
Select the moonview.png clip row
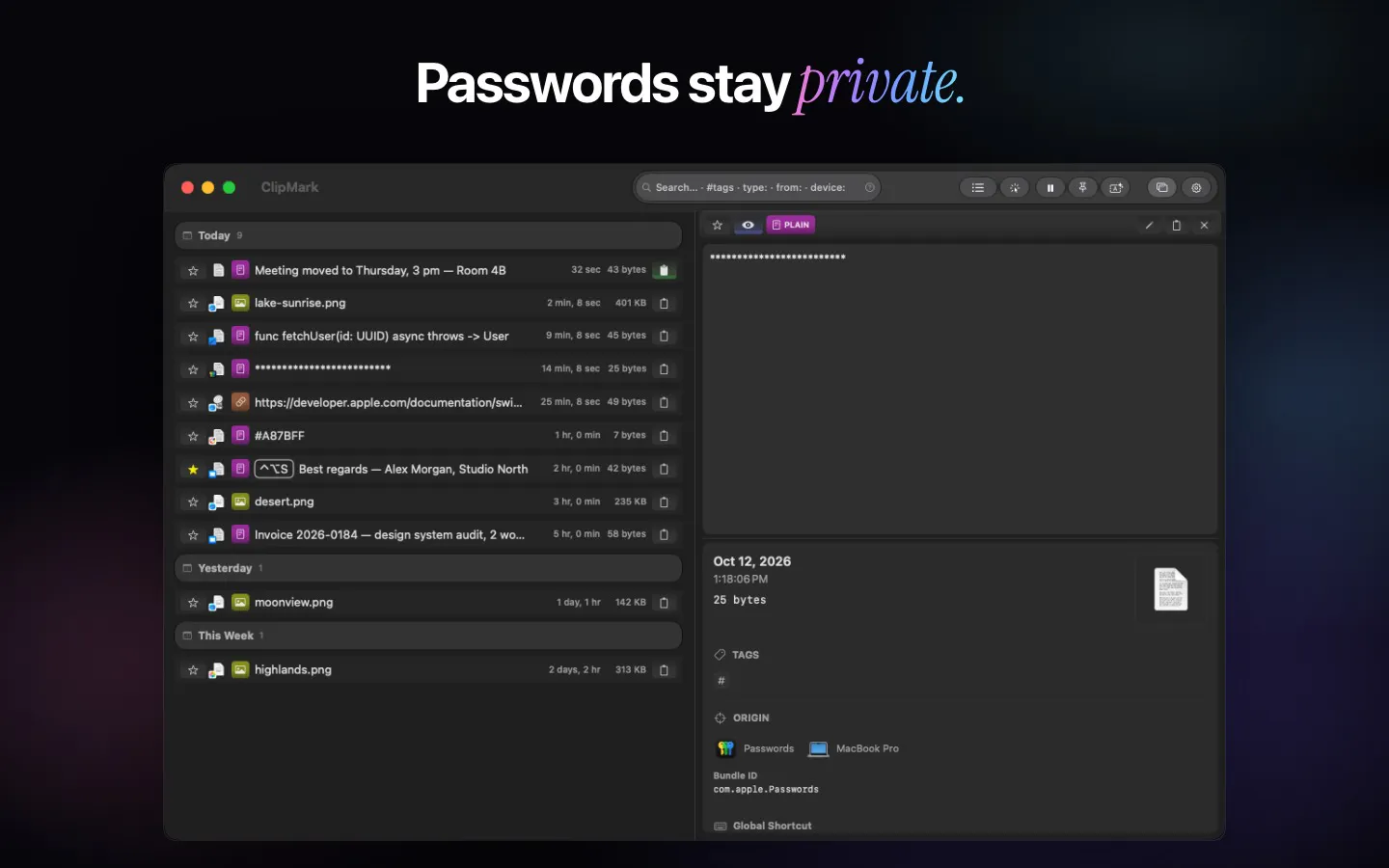click(428, 603)
